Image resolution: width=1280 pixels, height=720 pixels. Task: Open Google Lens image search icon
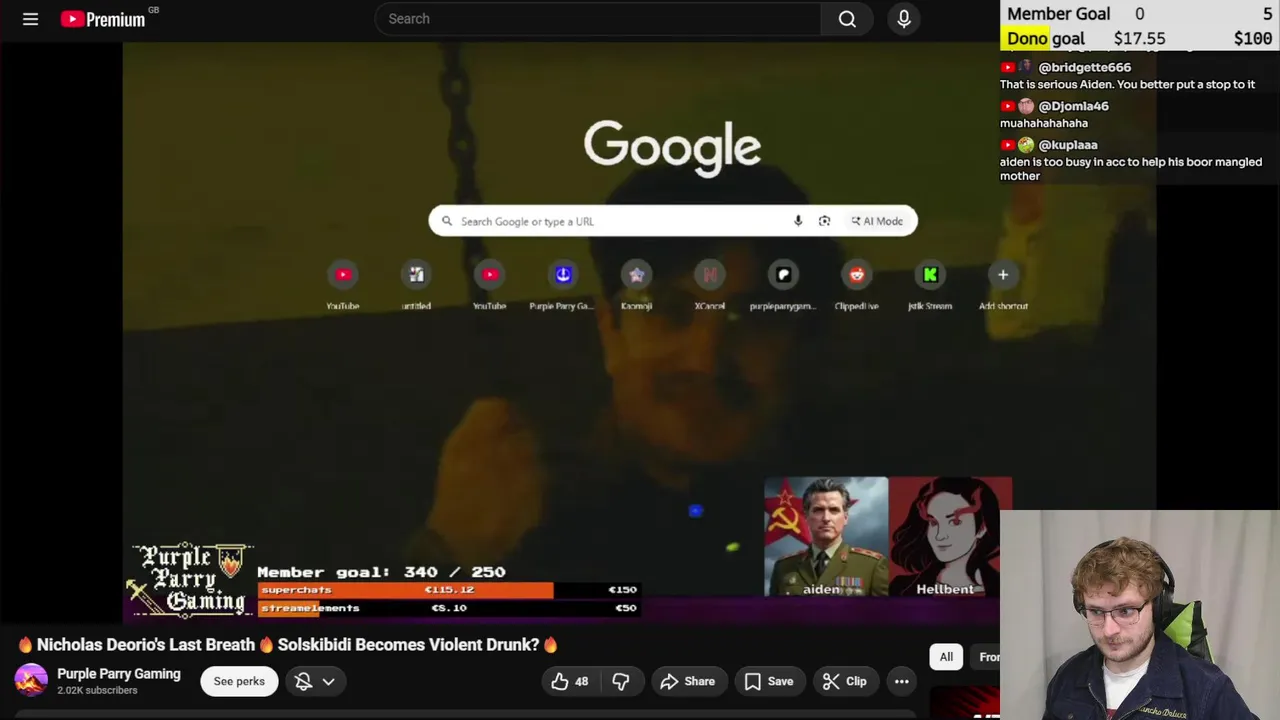824,221
